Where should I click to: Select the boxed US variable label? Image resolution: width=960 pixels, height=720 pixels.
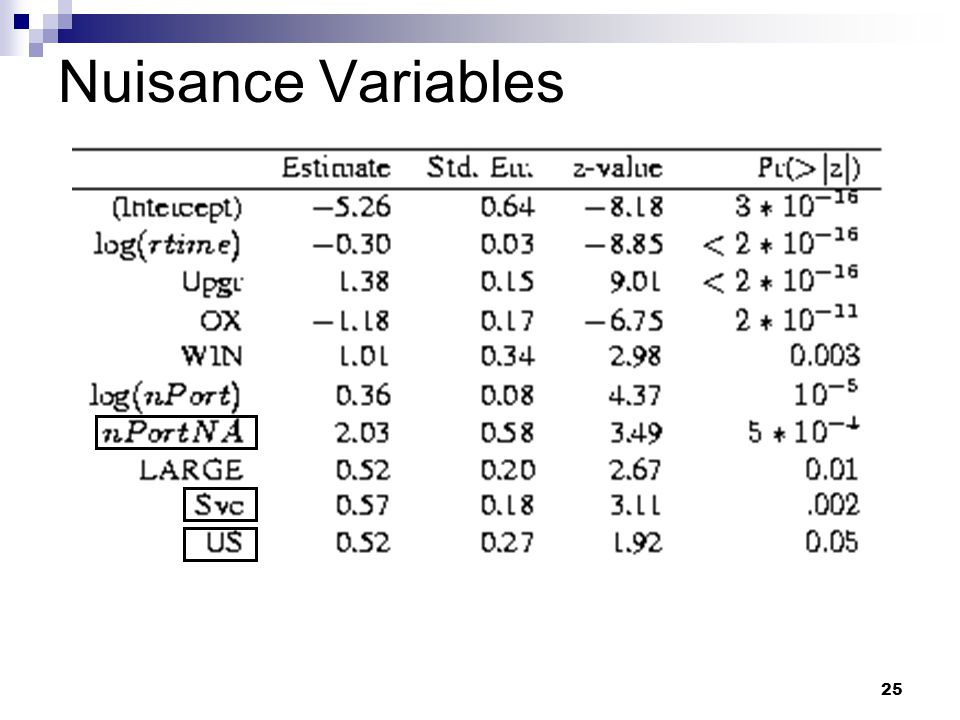(x=220, y=544)
